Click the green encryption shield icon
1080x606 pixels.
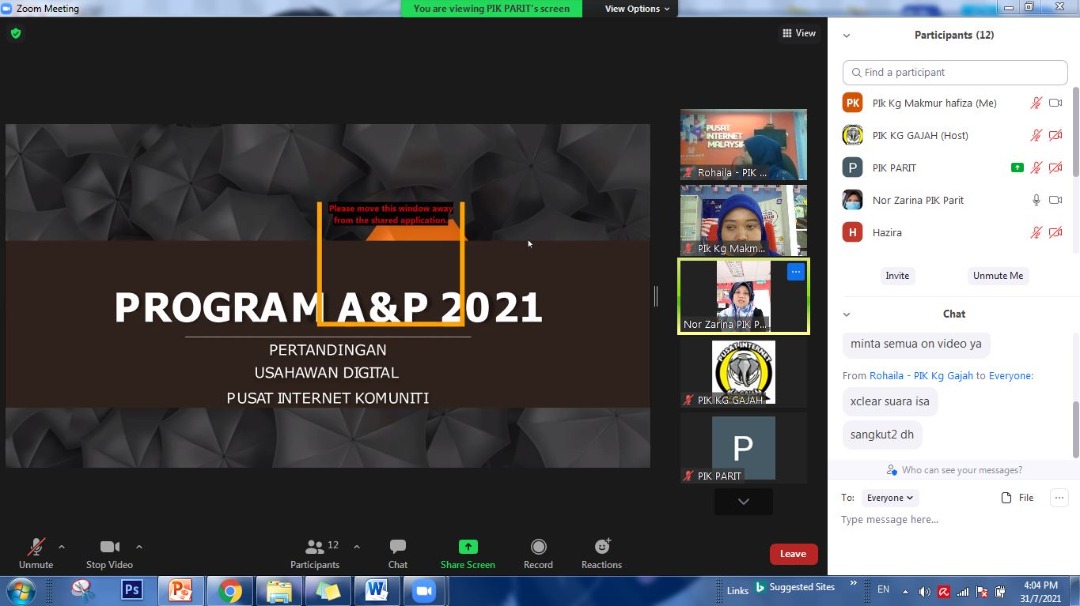(15, 33)
